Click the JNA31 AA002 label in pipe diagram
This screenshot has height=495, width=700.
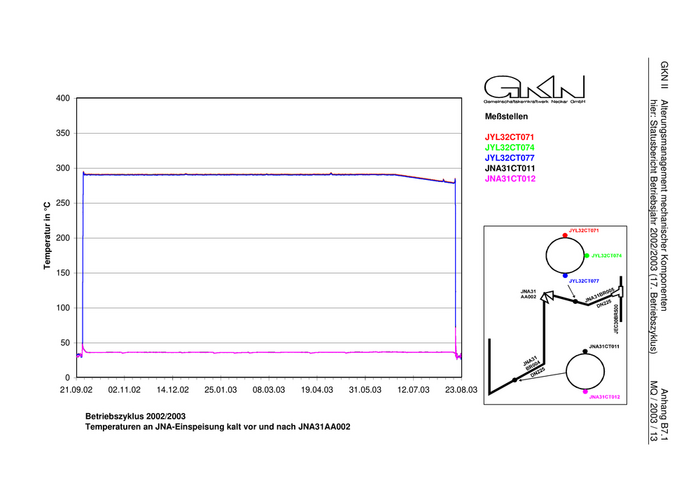(529, 294)
